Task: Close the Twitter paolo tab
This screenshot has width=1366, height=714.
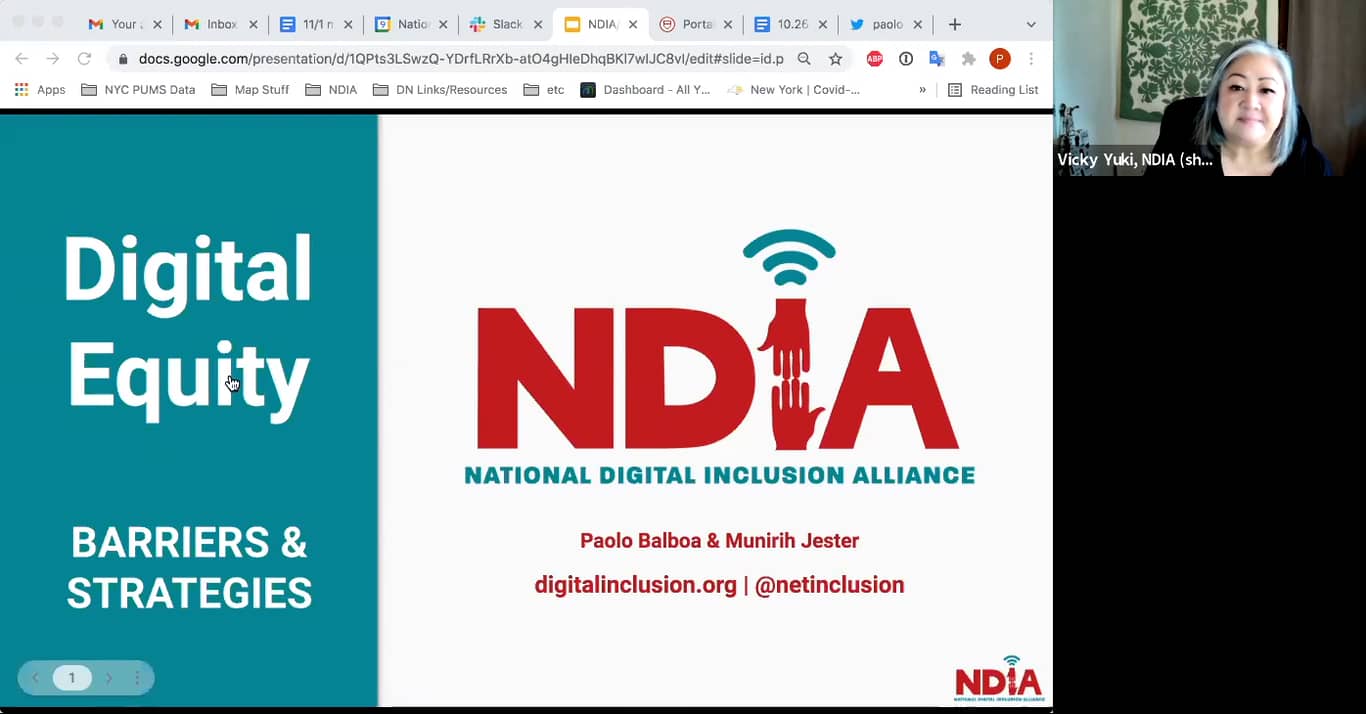Action: [917, 24]
